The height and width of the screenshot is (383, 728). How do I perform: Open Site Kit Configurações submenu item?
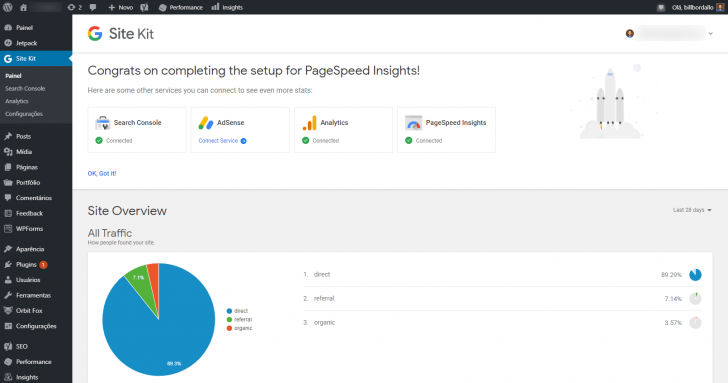[x=24, y=114]
